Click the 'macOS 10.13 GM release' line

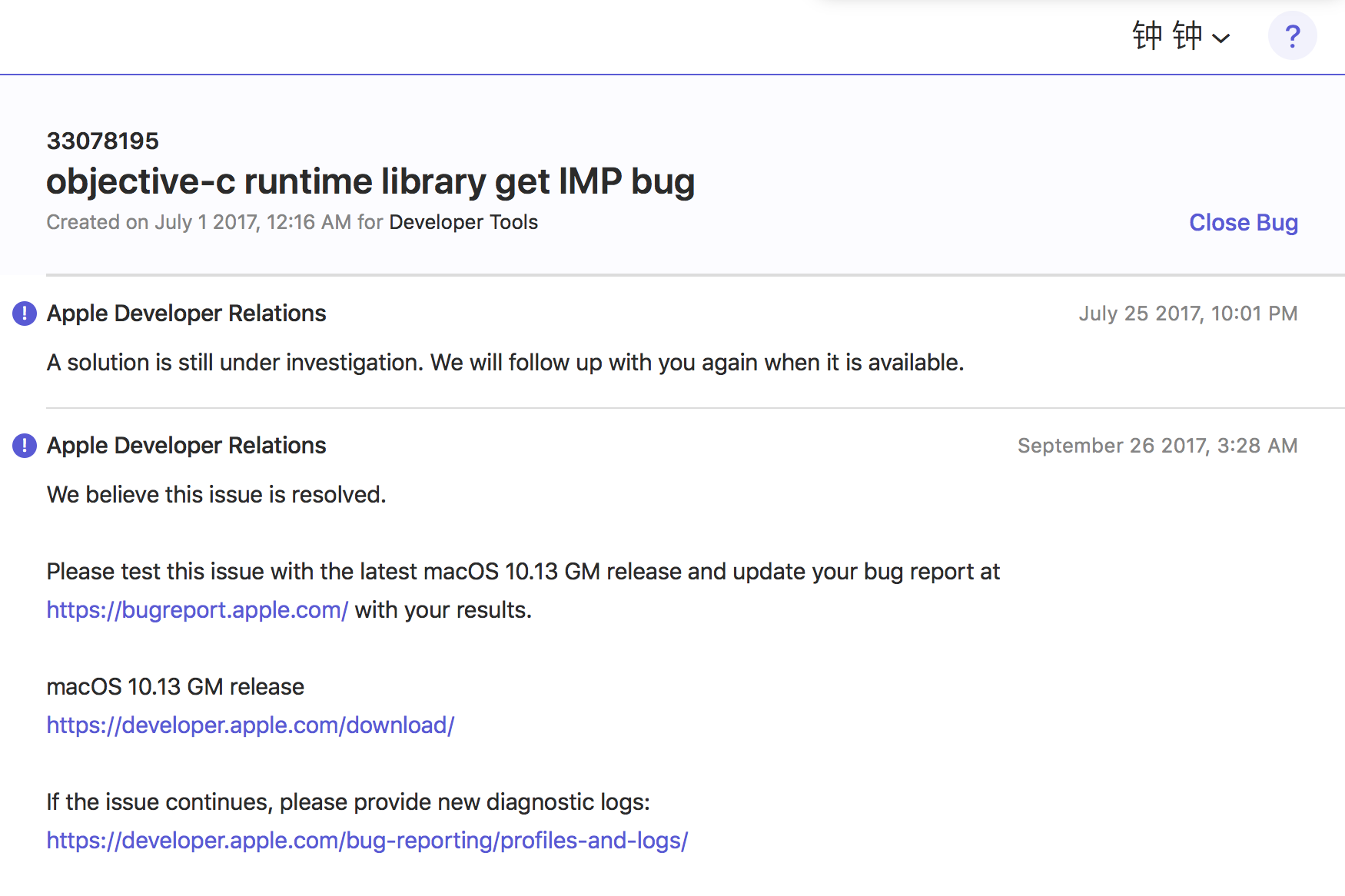click(175, 686)
